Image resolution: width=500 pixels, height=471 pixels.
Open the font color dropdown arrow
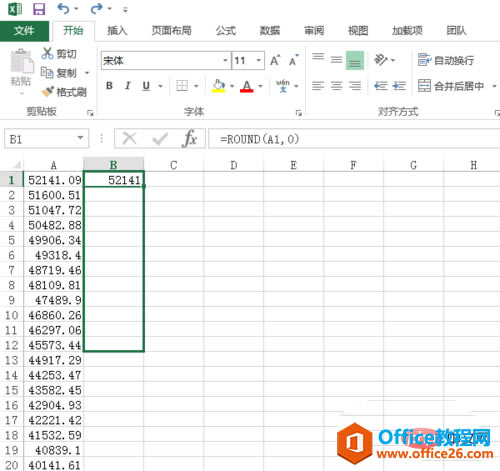coord(261,86)
